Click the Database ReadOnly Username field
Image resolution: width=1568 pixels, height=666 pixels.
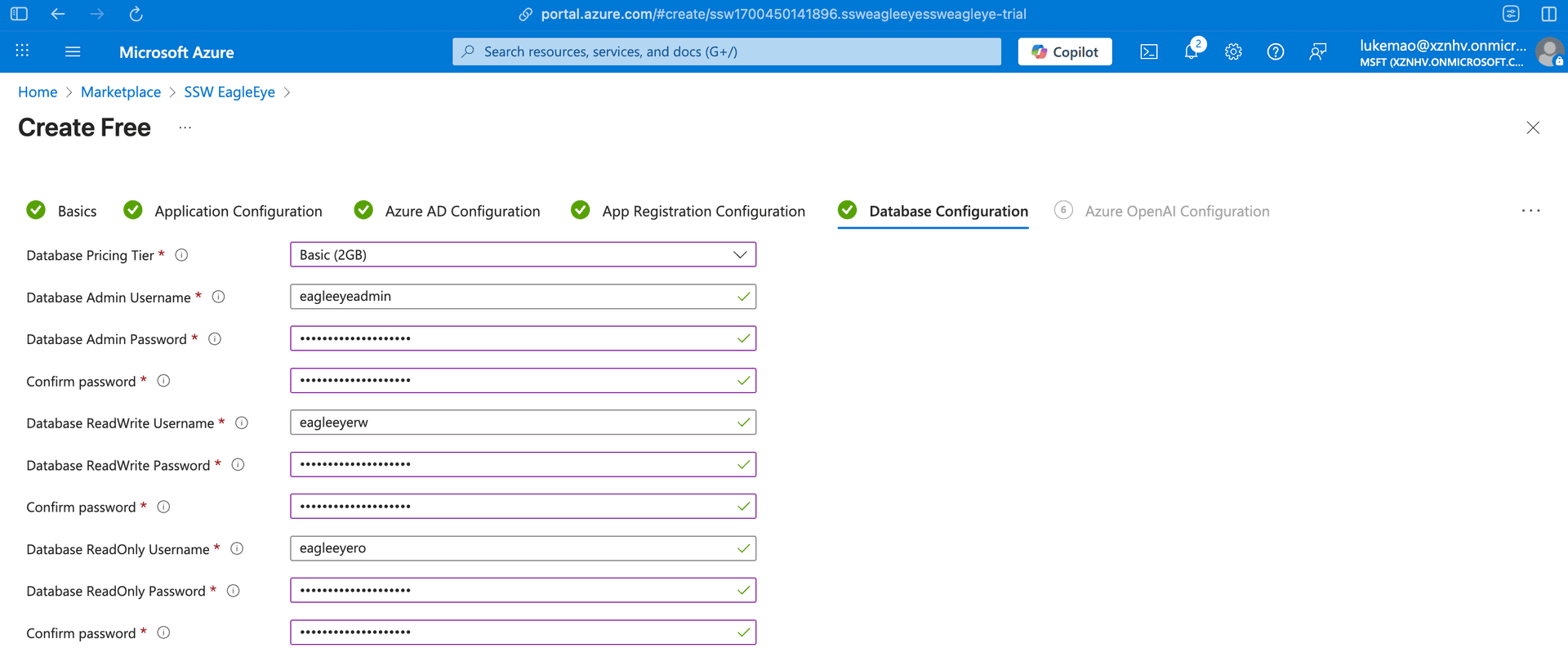523,548
